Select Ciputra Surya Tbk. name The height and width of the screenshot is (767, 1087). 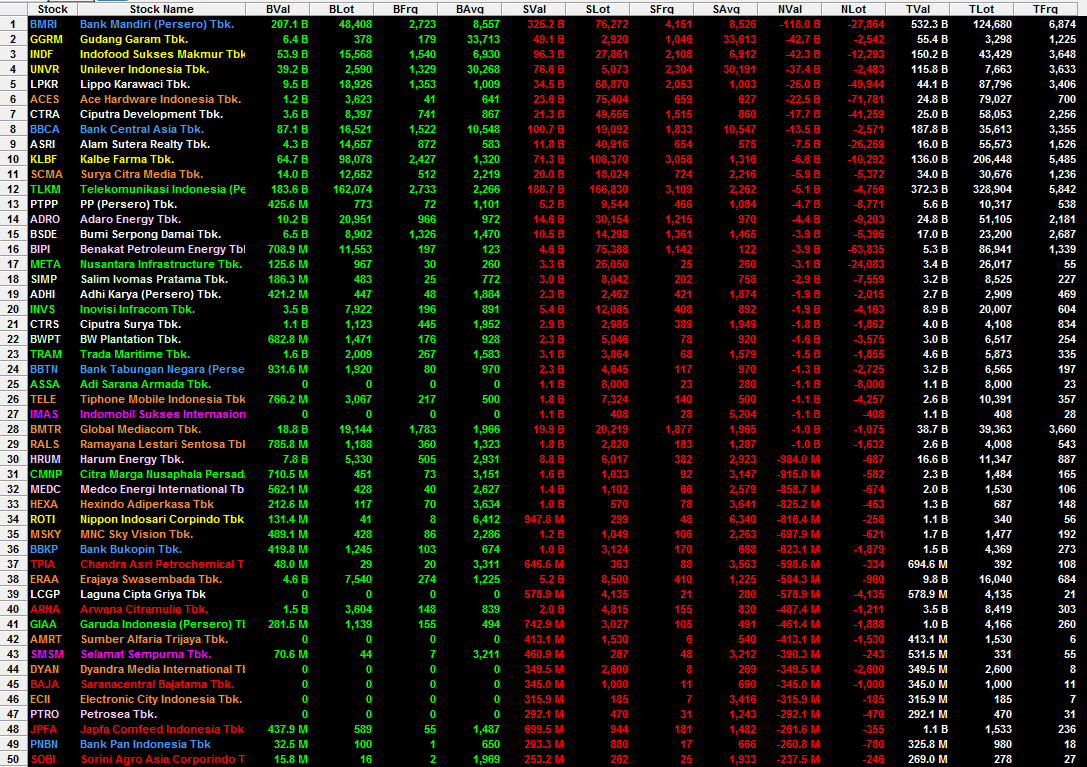point(130,325)
